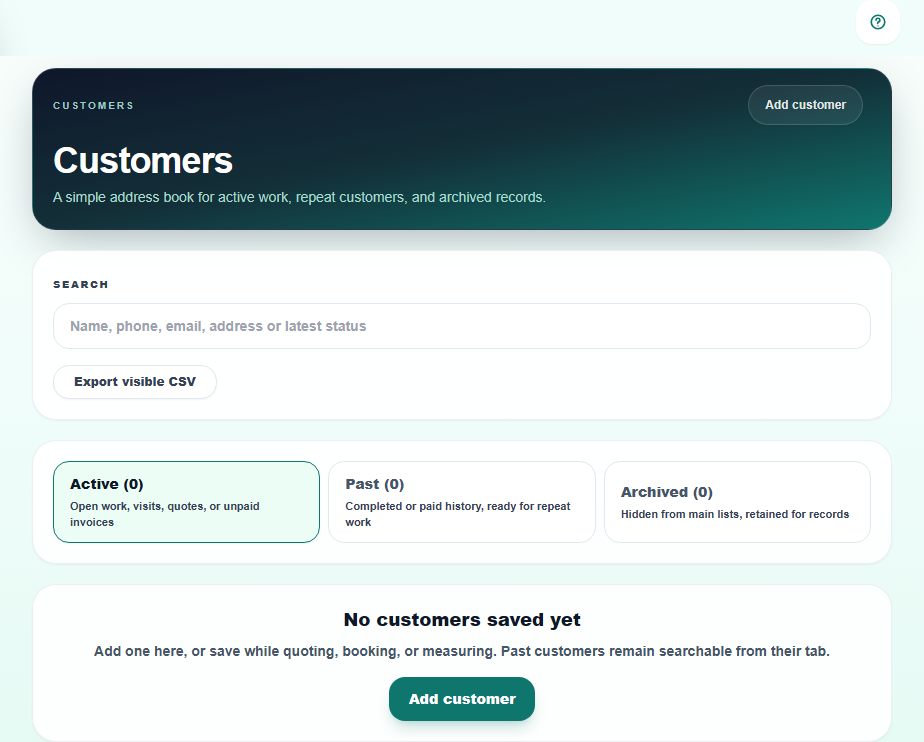
Task: Open the Archived (0) tab
Action: tap(737, 502)
